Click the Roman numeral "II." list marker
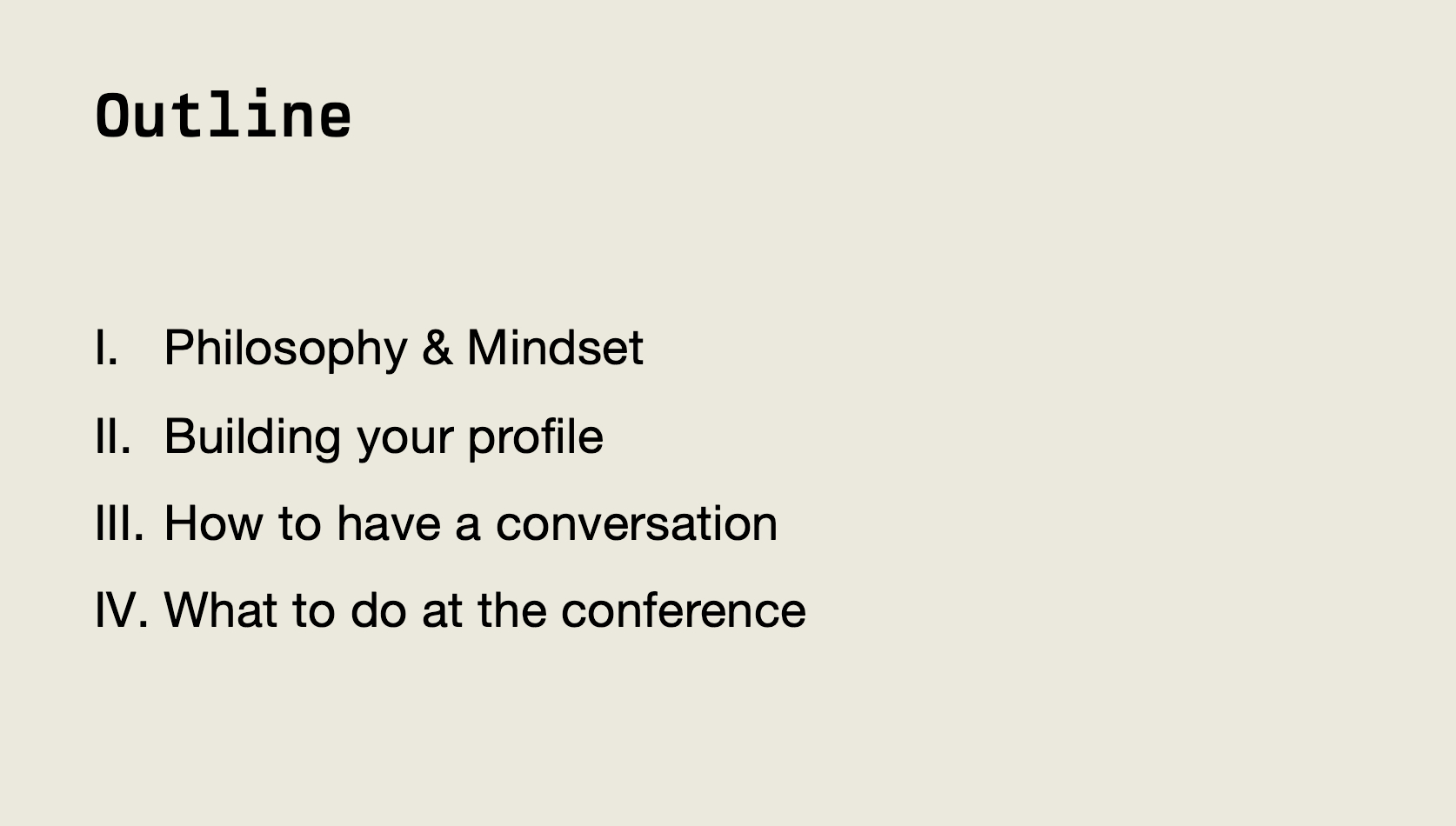The height and width of the screenshot is (826, 1456). (113, 436)
